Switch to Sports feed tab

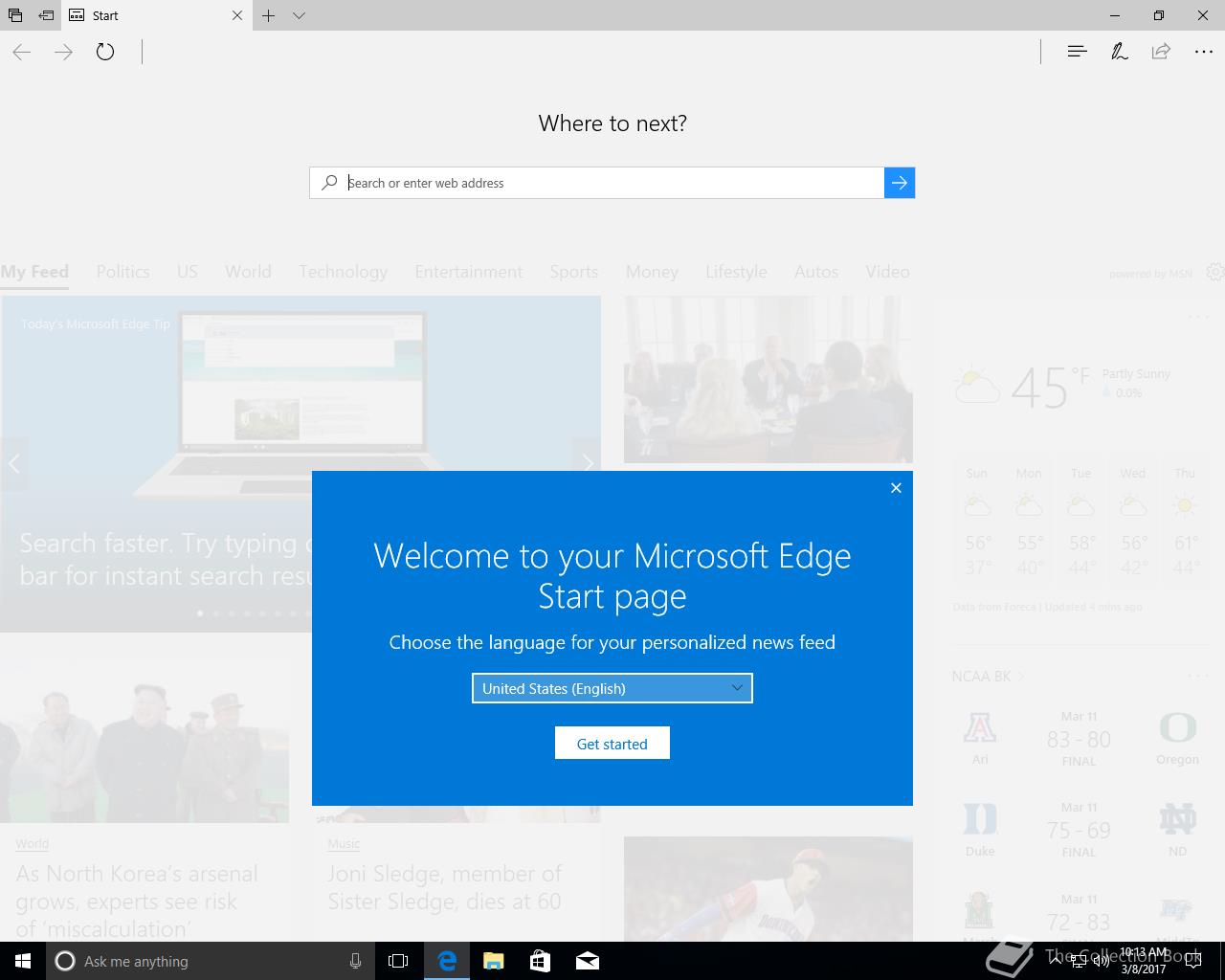pos(574,272)
